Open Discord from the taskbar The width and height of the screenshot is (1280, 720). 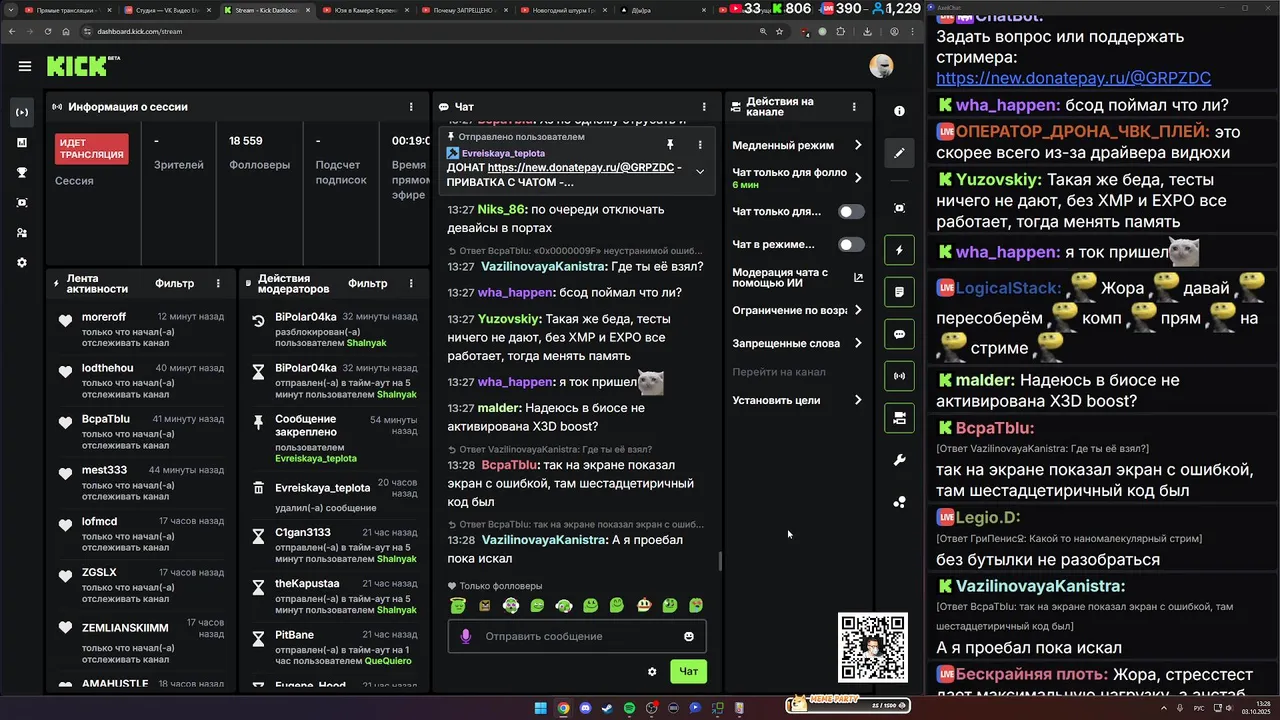(x=584, y=708)
